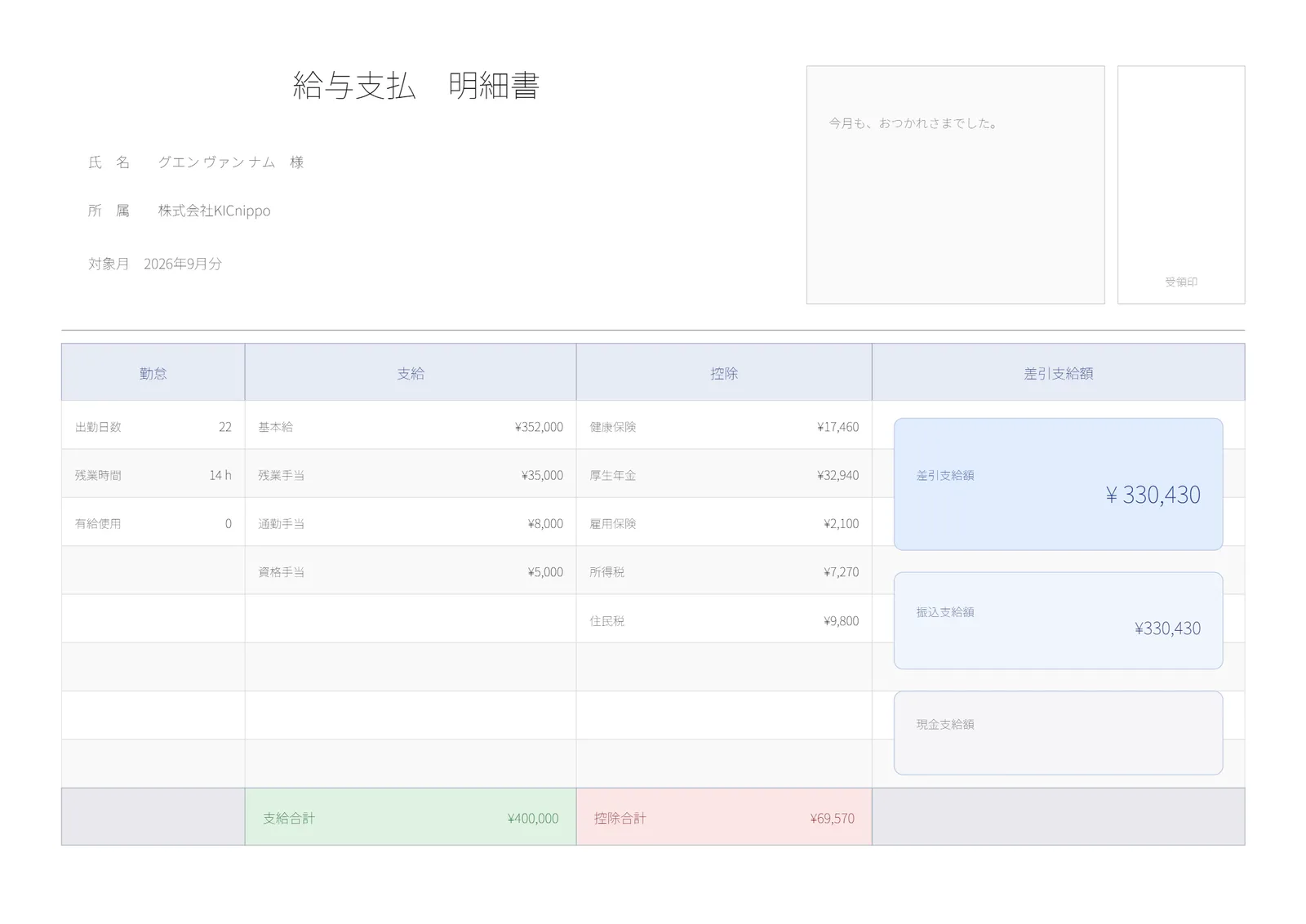1306x924 pixels.
Task: Select the 振込支給額 amount ¥330,430
Action: 1167,629
